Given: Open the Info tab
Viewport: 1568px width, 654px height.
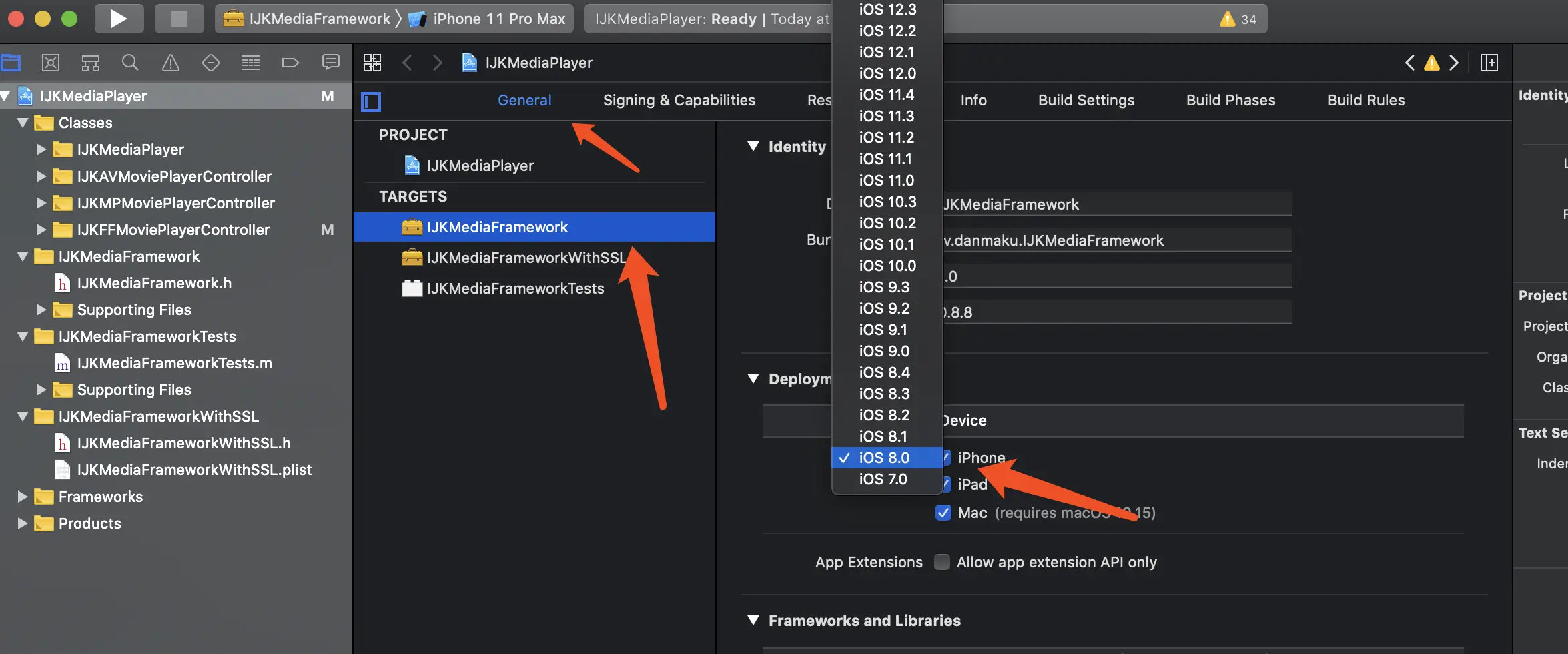Looking at the screenshot, I should (973, 100).
